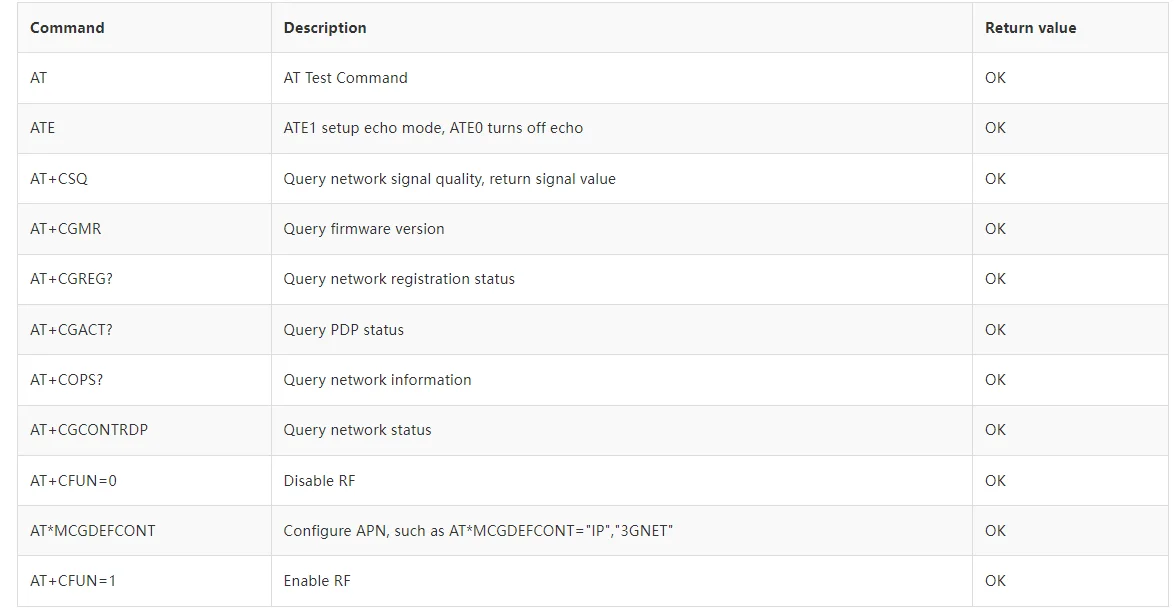Click the "Query firmware version" description
1174x613 pixels.
tap(364, 229)
